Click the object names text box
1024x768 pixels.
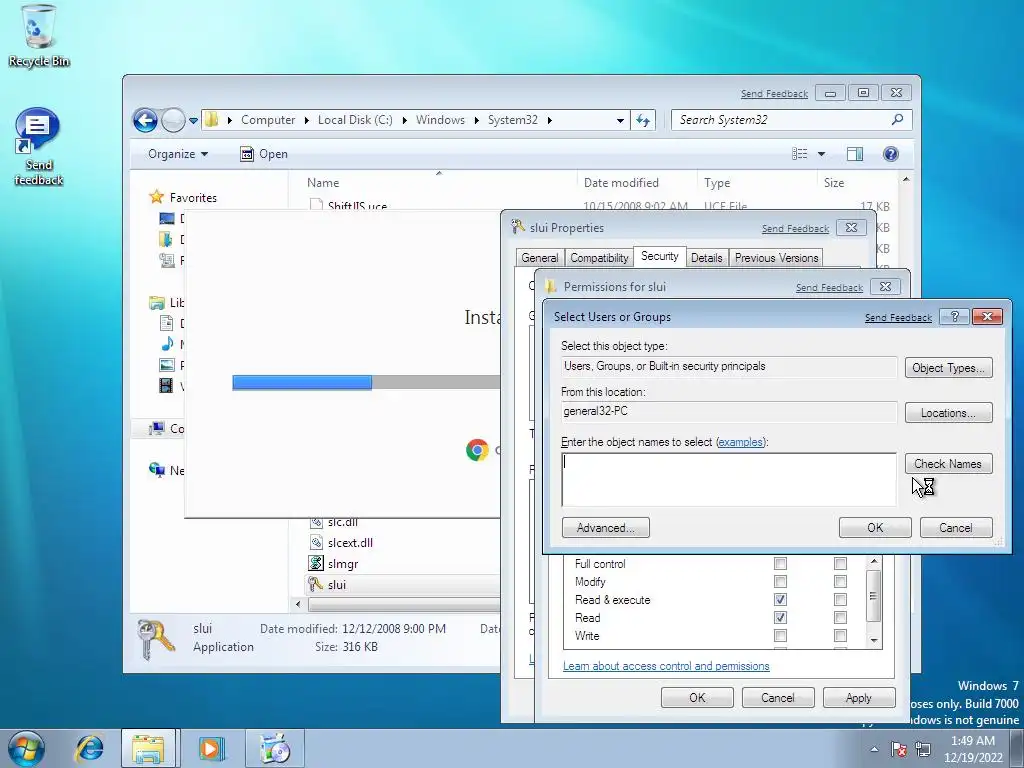point(729,480)
